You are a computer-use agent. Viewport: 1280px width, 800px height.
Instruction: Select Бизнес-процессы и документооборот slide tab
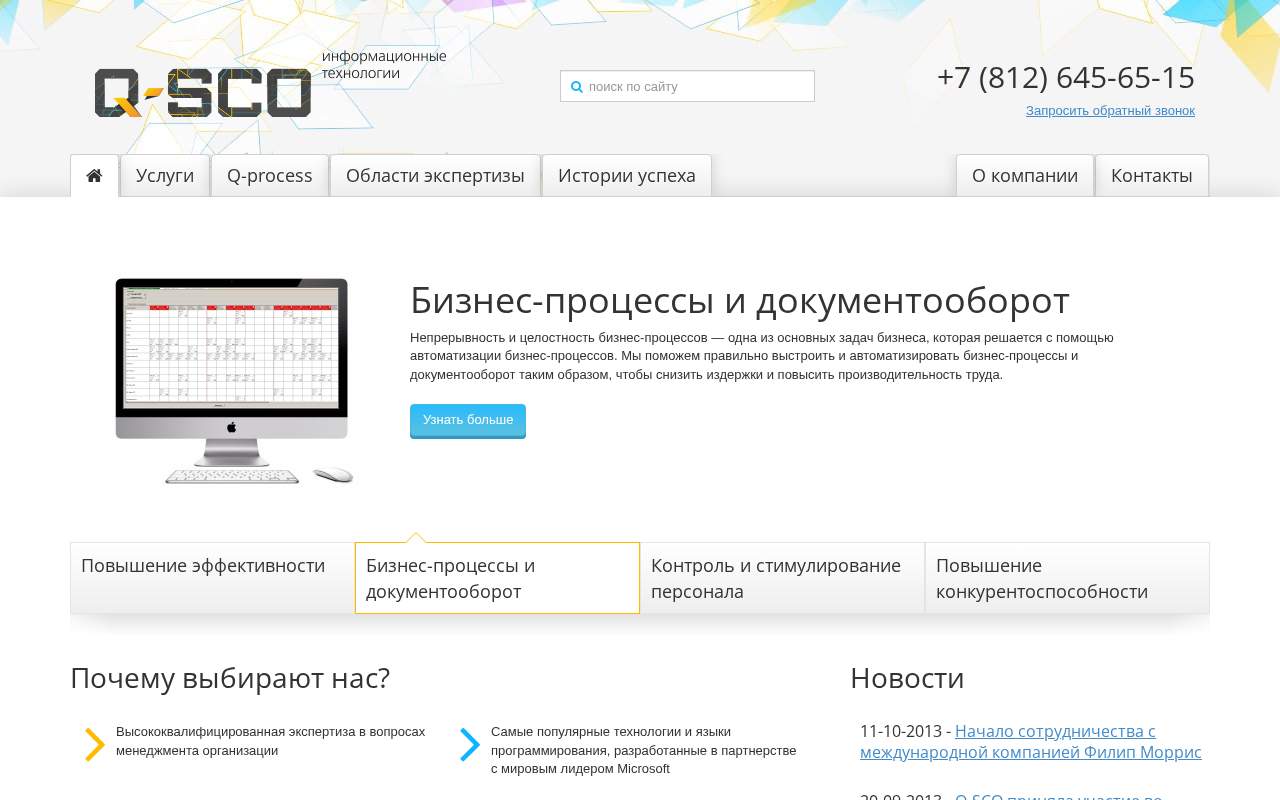497,578
